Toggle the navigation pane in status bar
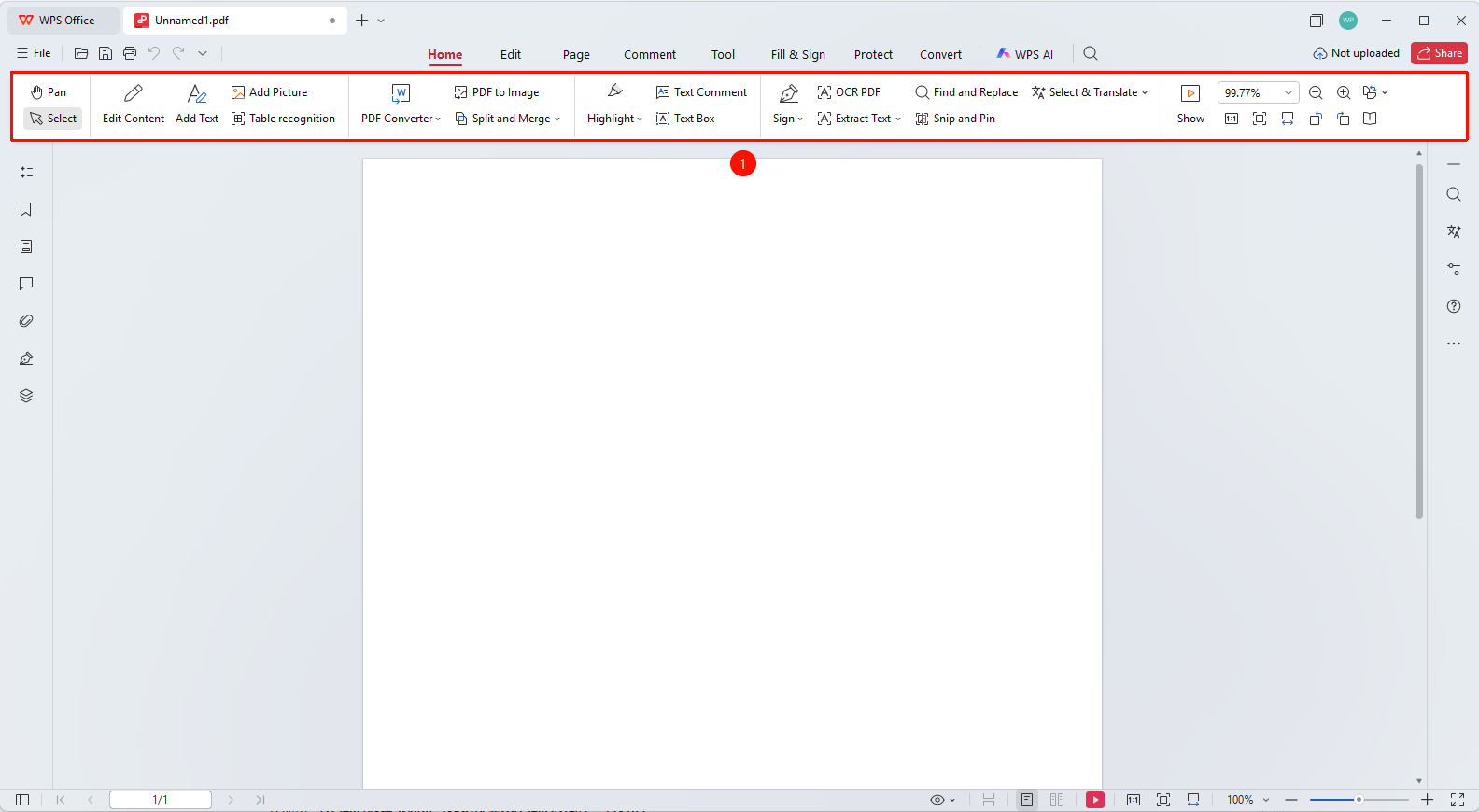The width and height of the screenshot is (1479, 812). tap(22, 800)
